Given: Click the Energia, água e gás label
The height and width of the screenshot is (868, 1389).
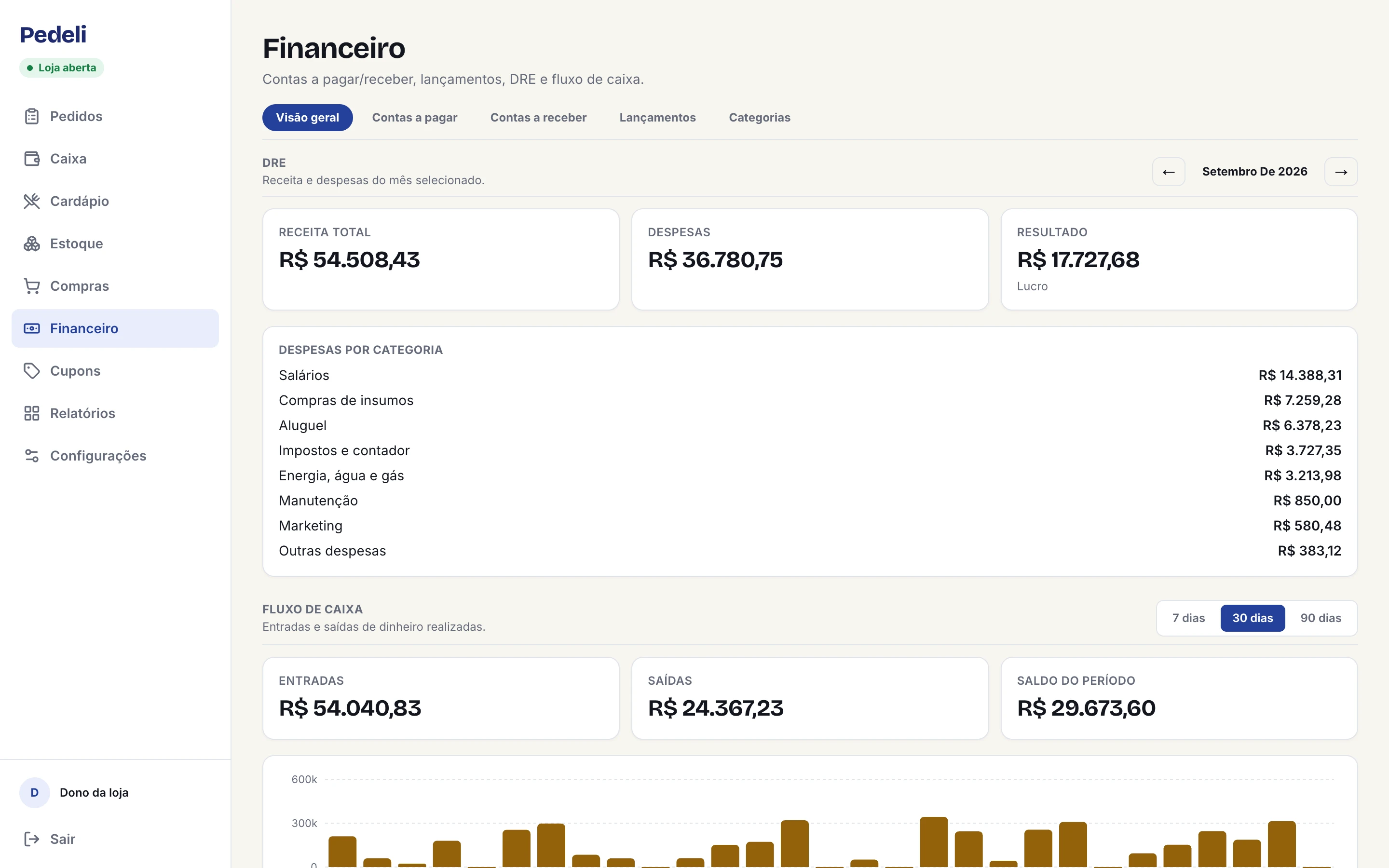Looking at the screenshot, I should (341, 476).
